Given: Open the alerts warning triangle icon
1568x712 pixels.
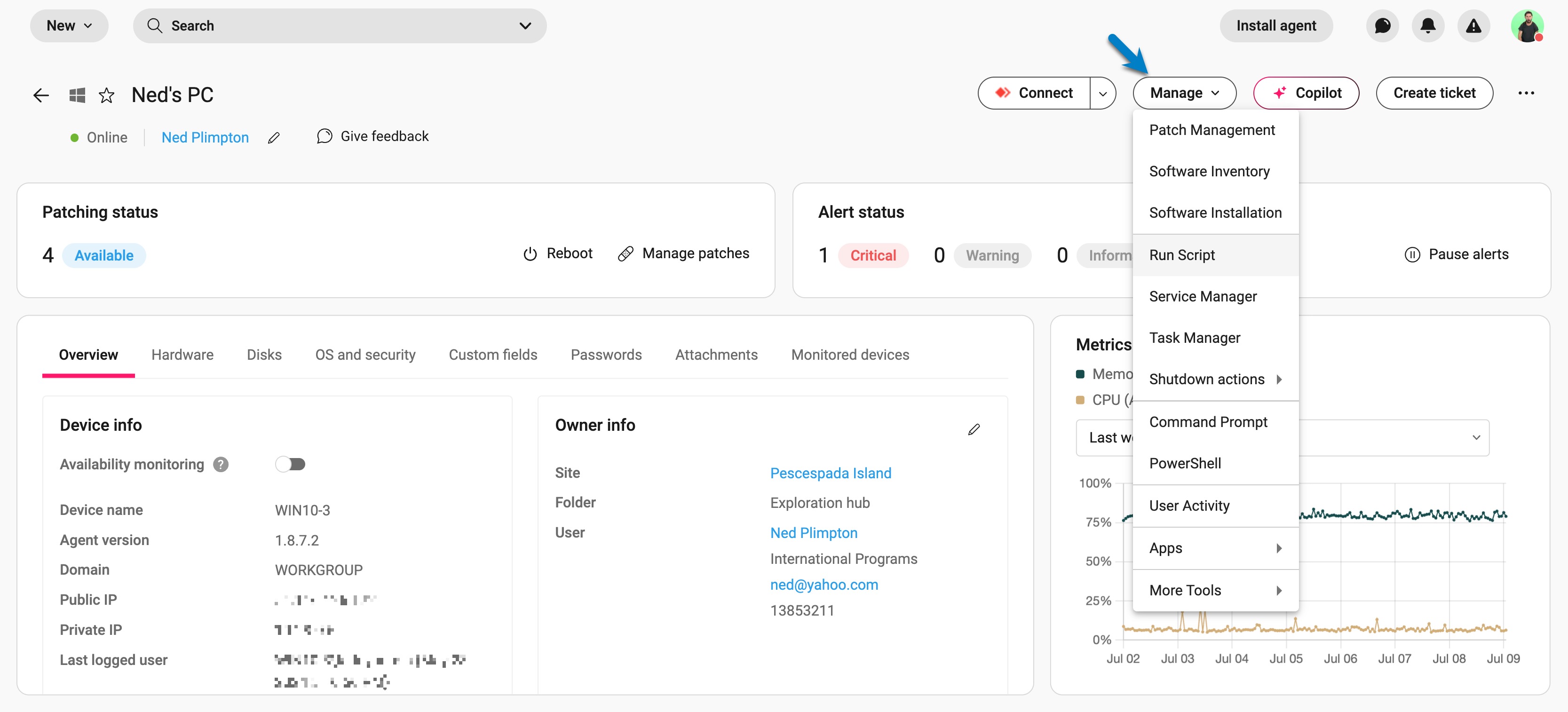Looking at the screenshot, I should (1473, 25).
